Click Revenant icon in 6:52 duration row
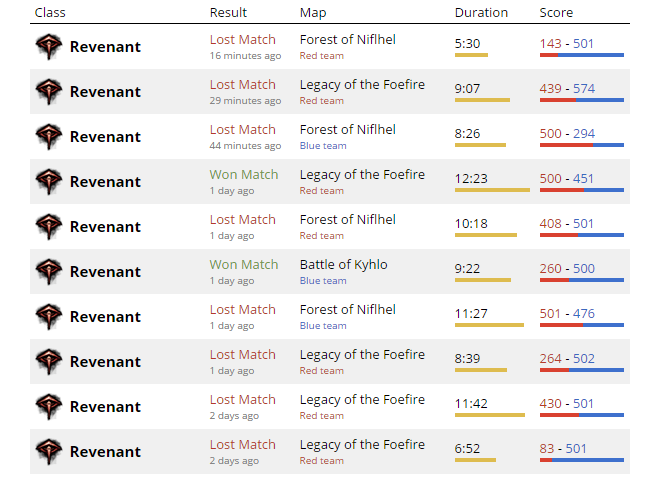The height and width of the screenshot is (491, 650). point(49,452)
